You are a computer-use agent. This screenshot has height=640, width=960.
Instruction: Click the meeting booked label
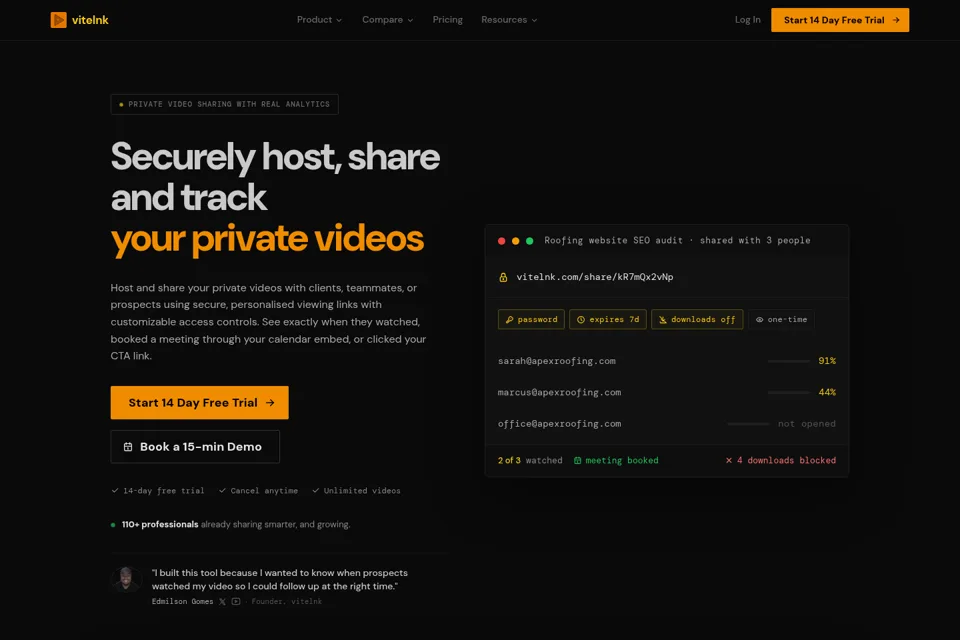pyautogui.click(x=622, y=460)
